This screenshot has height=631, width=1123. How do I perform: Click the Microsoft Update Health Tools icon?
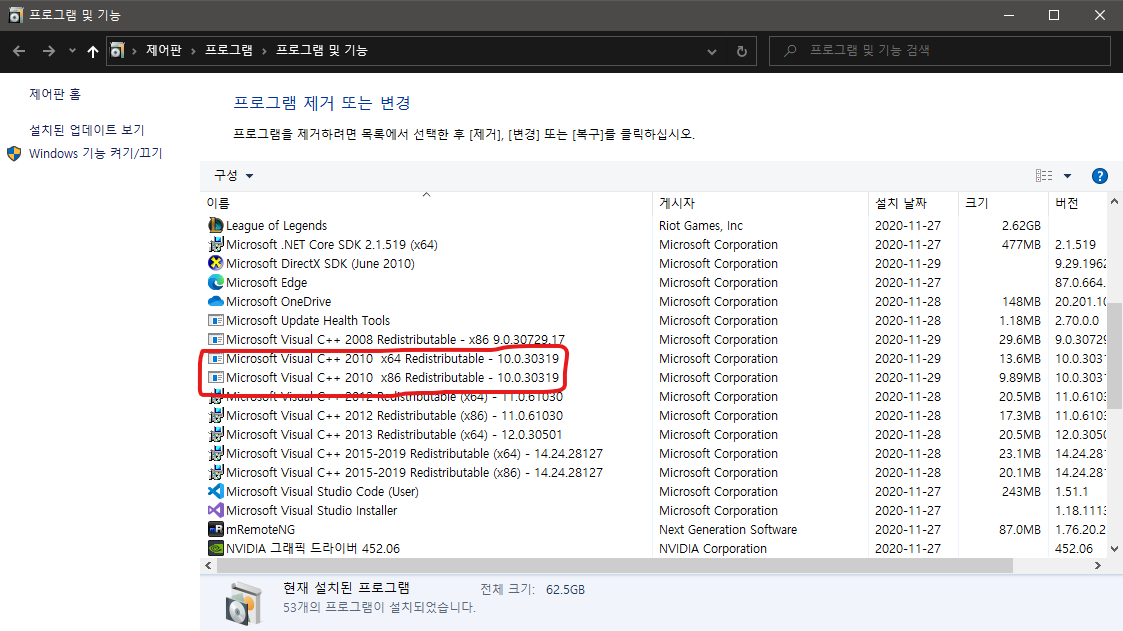pyautogui.click(x=216, y=320)
